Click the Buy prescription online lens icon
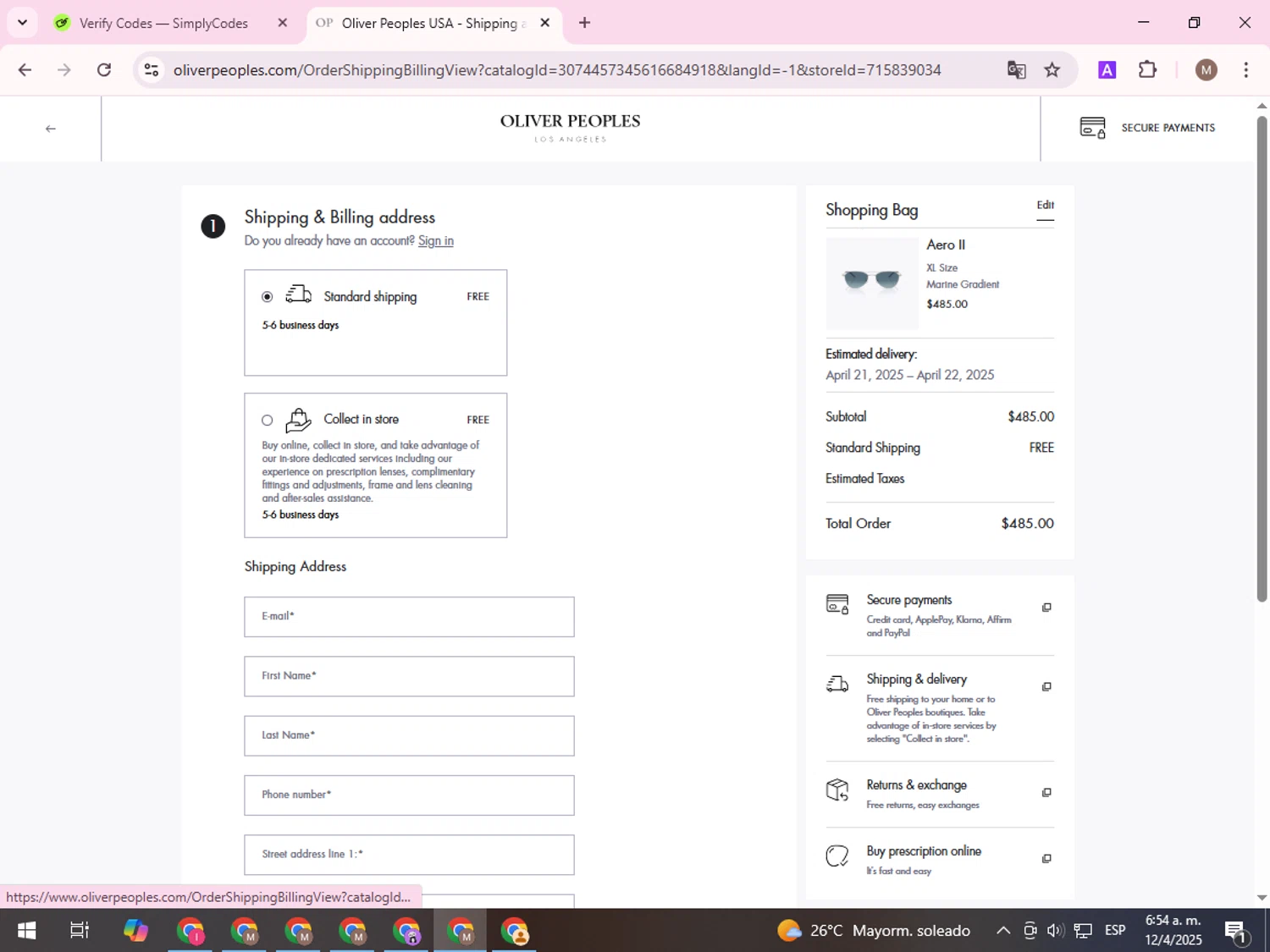The height and width of the screenshot is (952, 1270). tap(837, 856)
